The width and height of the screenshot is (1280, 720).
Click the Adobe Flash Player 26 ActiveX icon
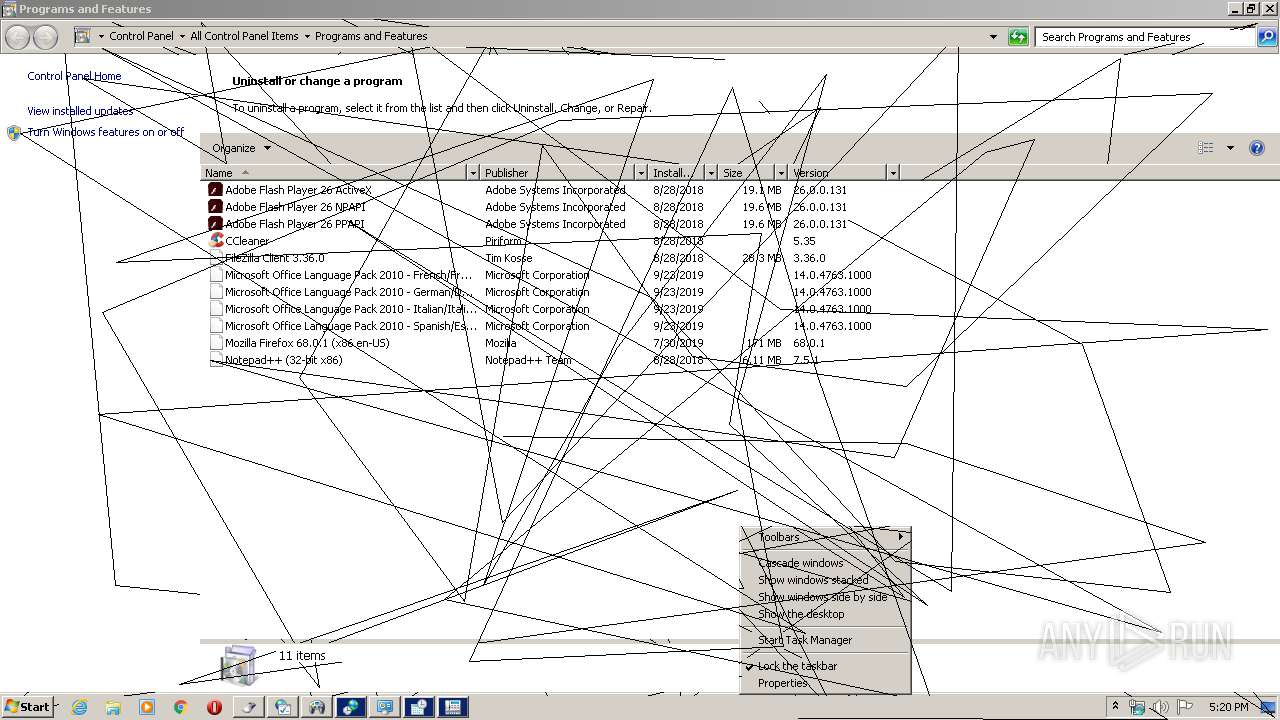click(x=215, y=190)
